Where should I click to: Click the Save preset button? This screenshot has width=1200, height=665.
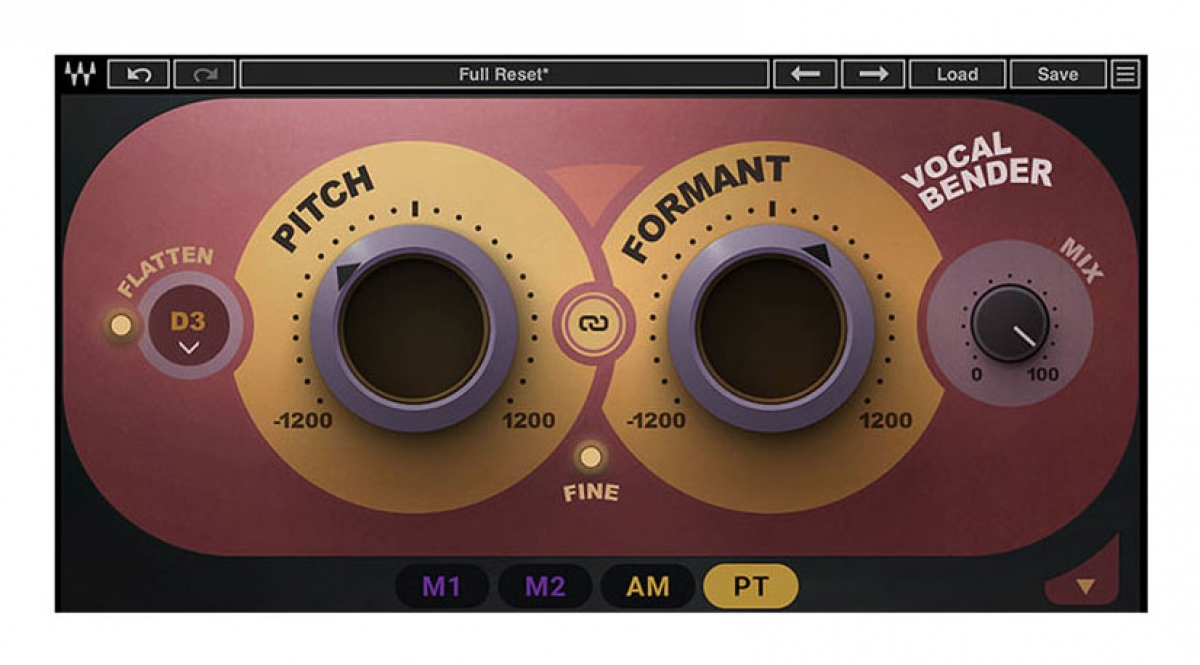1058,75
